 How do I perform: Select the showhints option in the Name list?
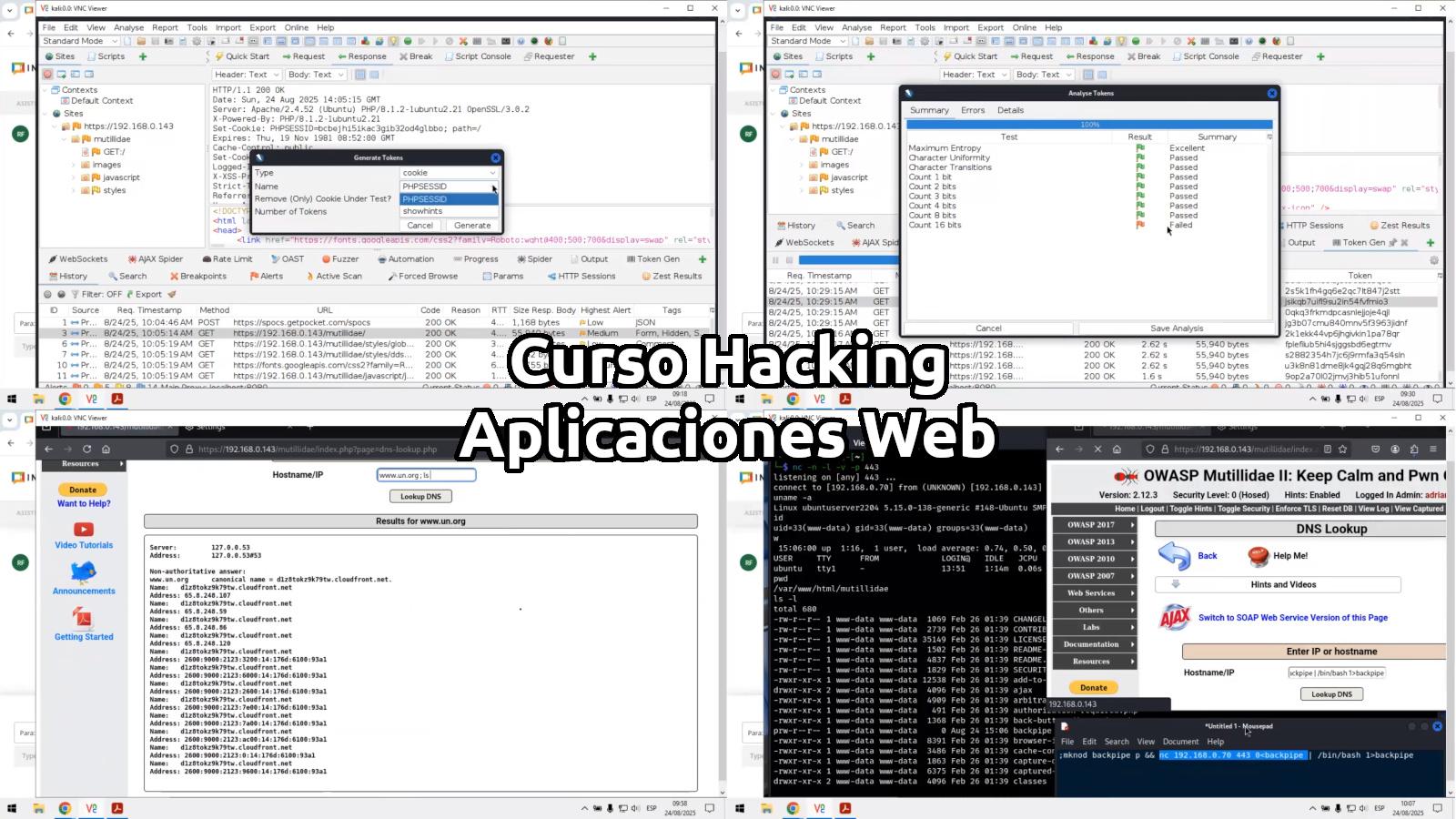[450, 211]
